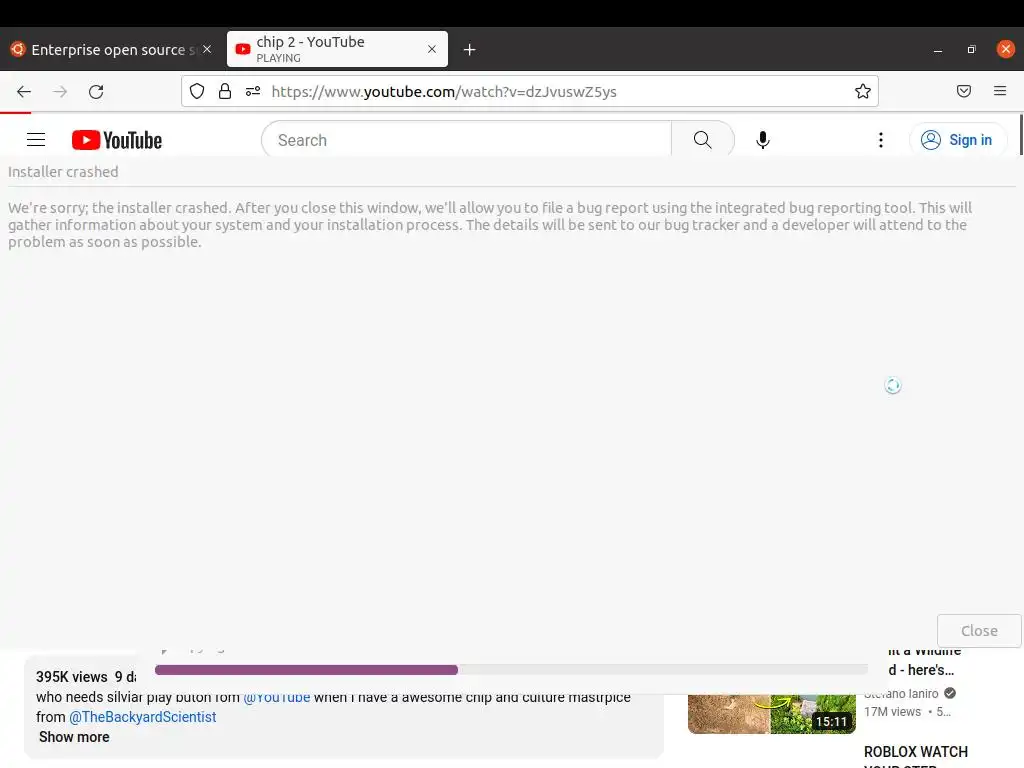Go to YouTube home via logo
The height and width of the screenshot is (768, 1024).
(x=117, y=140)
